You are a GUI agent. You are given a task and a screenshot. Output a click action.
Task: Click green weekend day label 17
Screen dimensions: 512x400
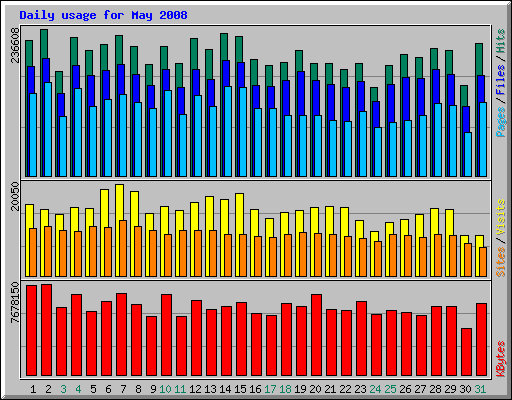click(x=270, y=389)
